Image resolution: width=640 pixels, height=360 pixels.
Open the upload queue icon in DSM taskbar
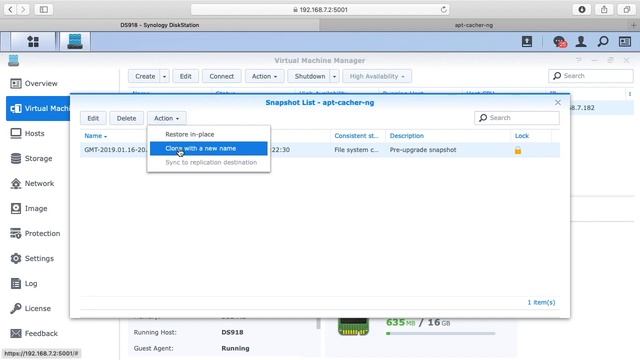527,41
